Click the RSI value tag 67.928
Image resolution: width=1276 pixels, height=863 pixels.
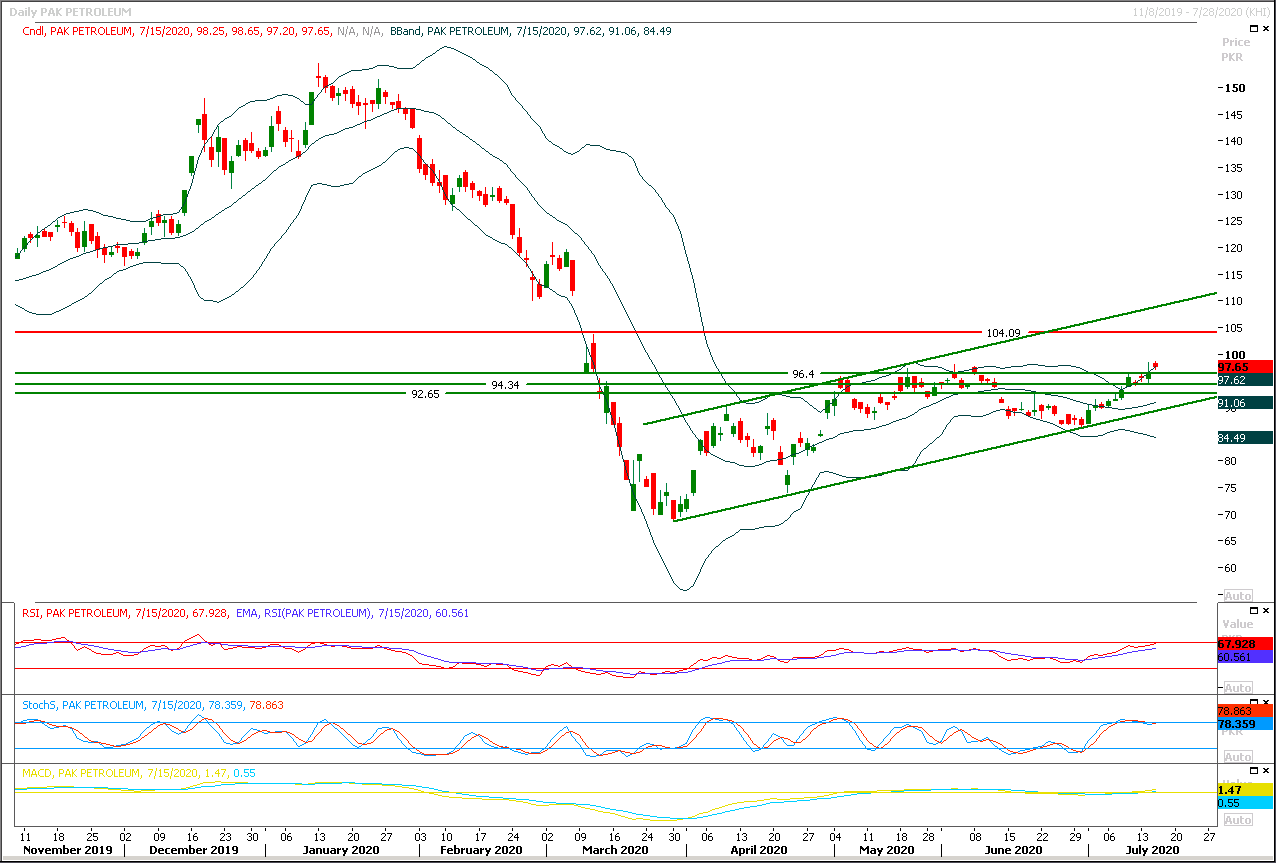point(1244,643)
